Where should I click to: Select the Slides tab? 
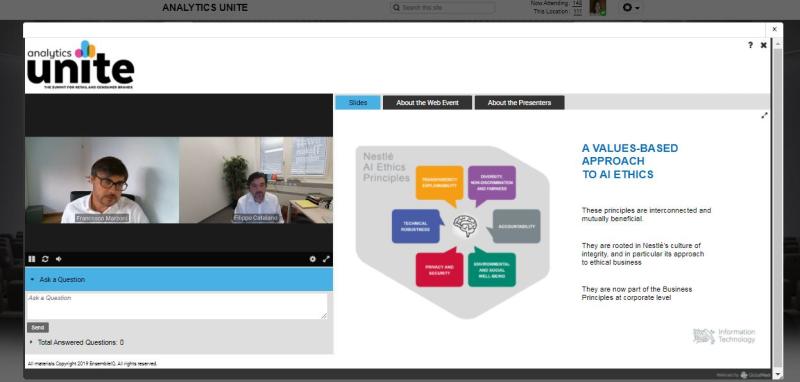(x=358, y=103)
